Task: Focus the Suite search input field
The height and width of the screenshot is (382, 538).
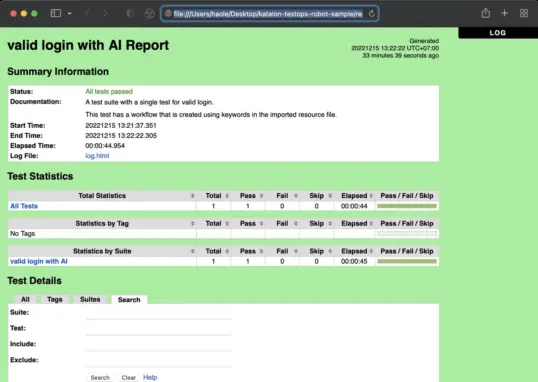Action: pos(159,313)
